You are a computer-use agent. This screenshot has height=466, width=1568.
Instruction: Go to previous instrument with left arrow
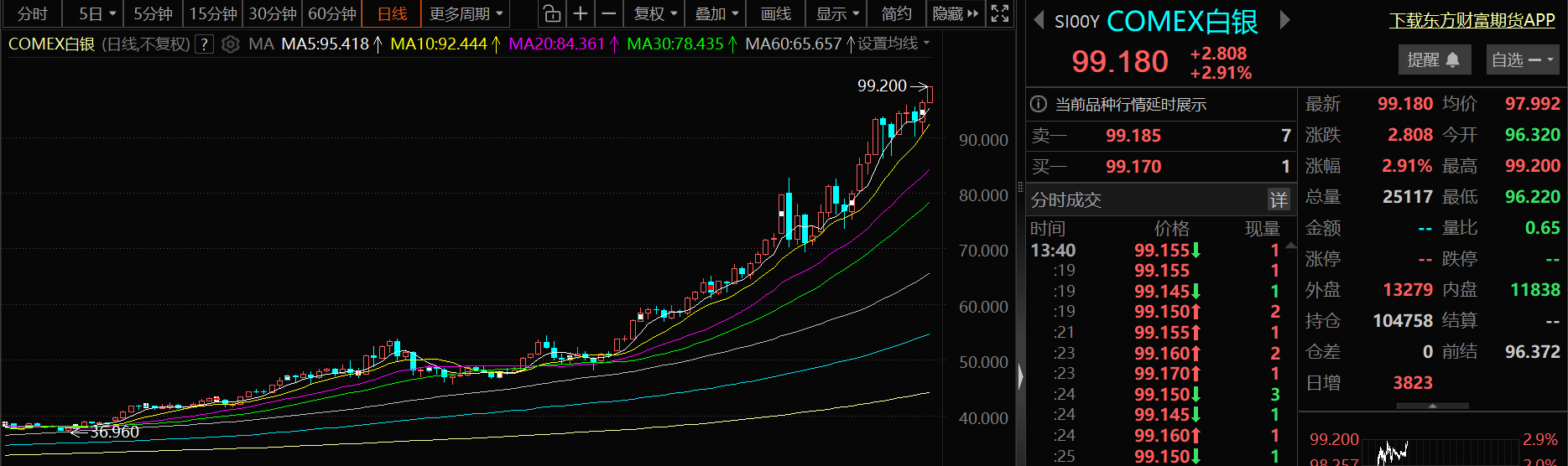[x=1039, y=20]
